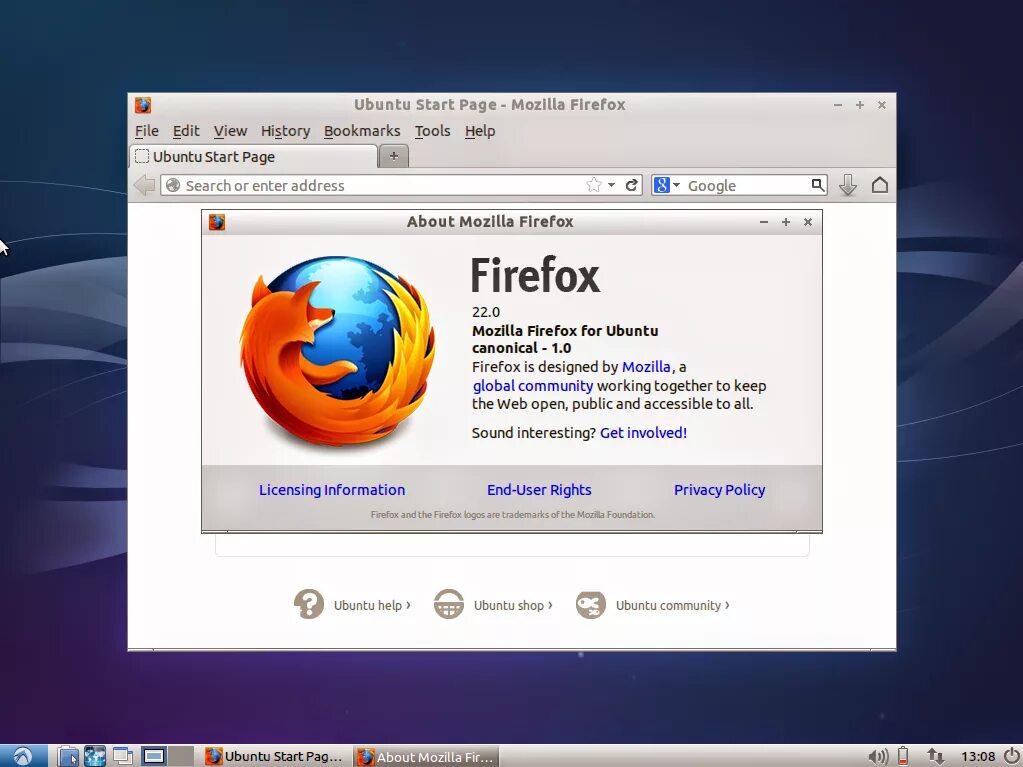Click the magnifier search icon in search box
Screen dimensions: 1023x767
coord(817,185)
